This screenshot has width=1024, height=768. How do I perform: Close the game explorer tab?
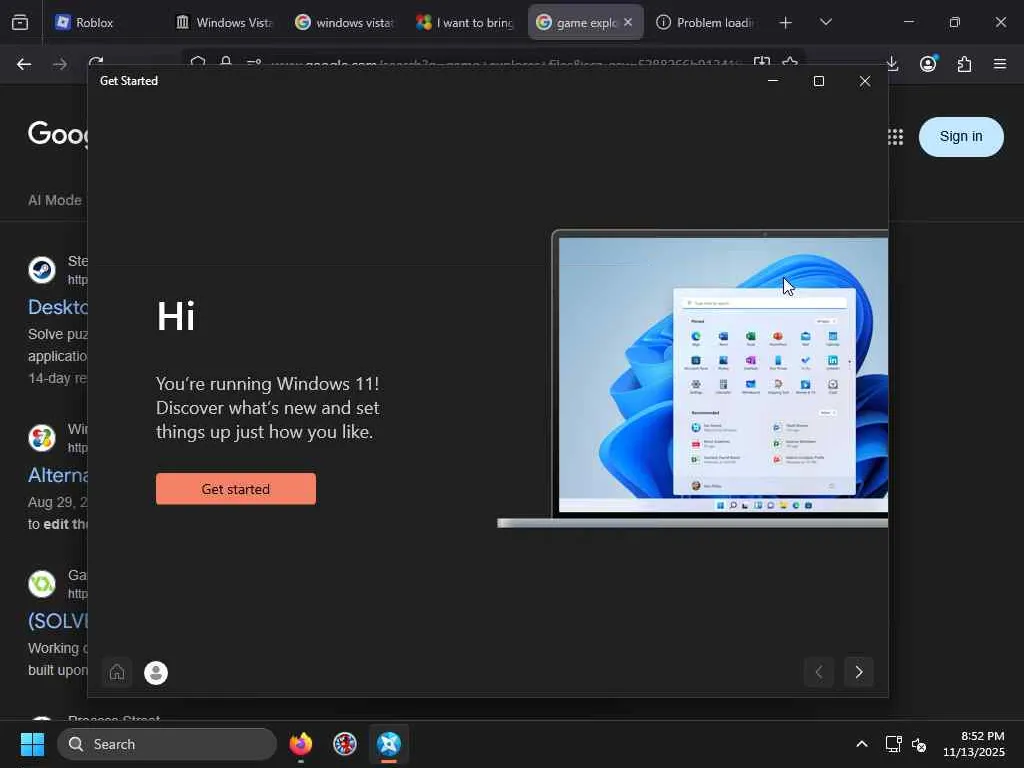tap(628, 22)
